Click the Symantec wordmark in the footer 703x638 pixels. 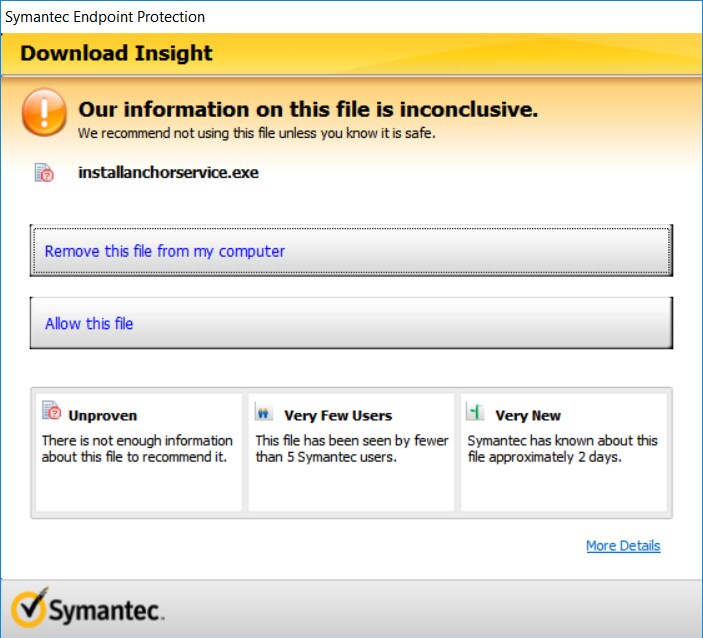pos(106,609)
